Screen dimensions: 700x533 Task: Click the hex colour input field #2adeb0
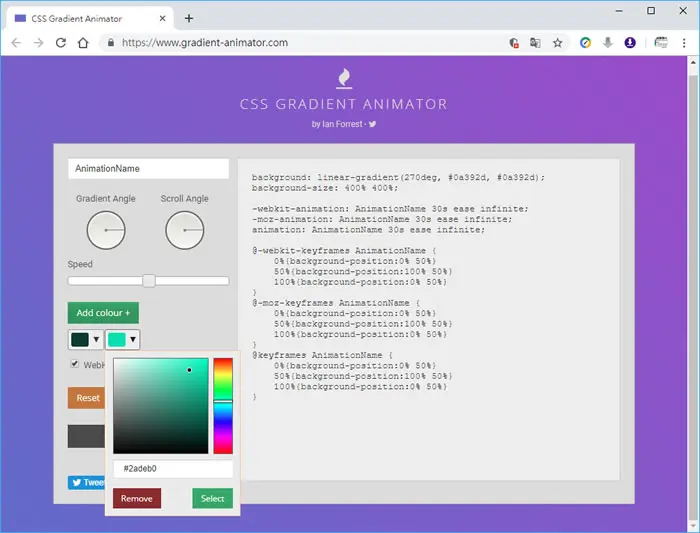click(173, 469)
